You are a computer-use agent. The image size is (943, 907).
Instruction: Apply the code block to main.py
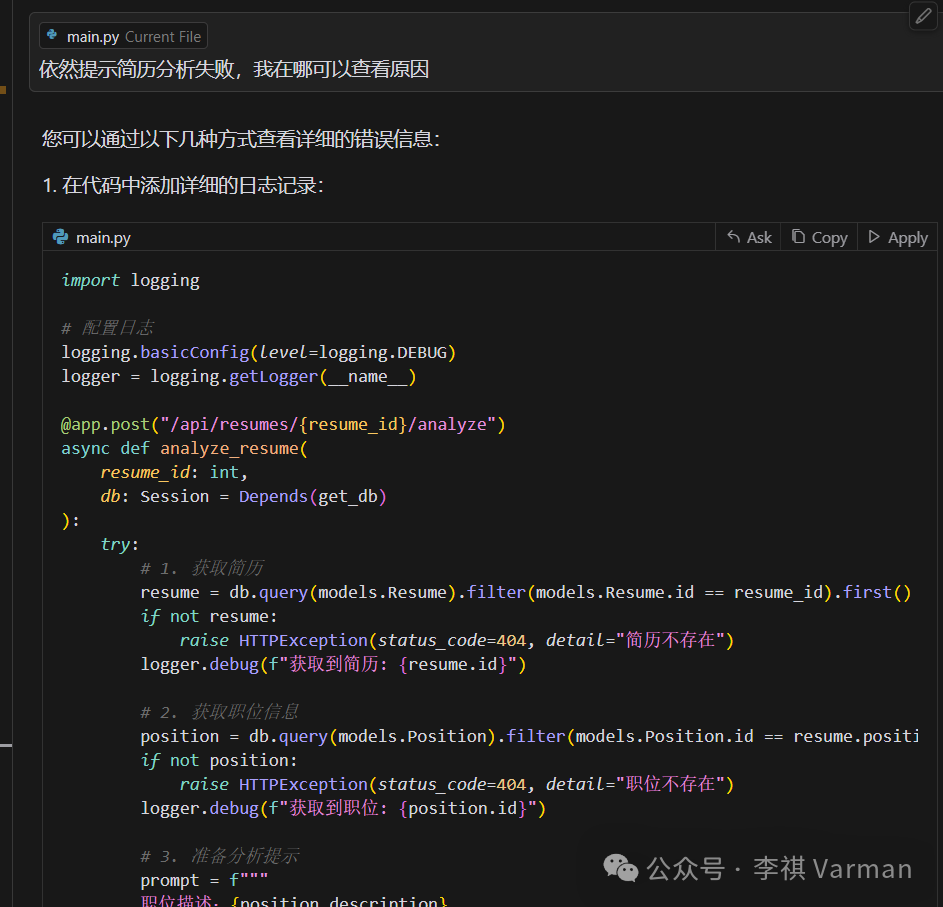[897, 238]
